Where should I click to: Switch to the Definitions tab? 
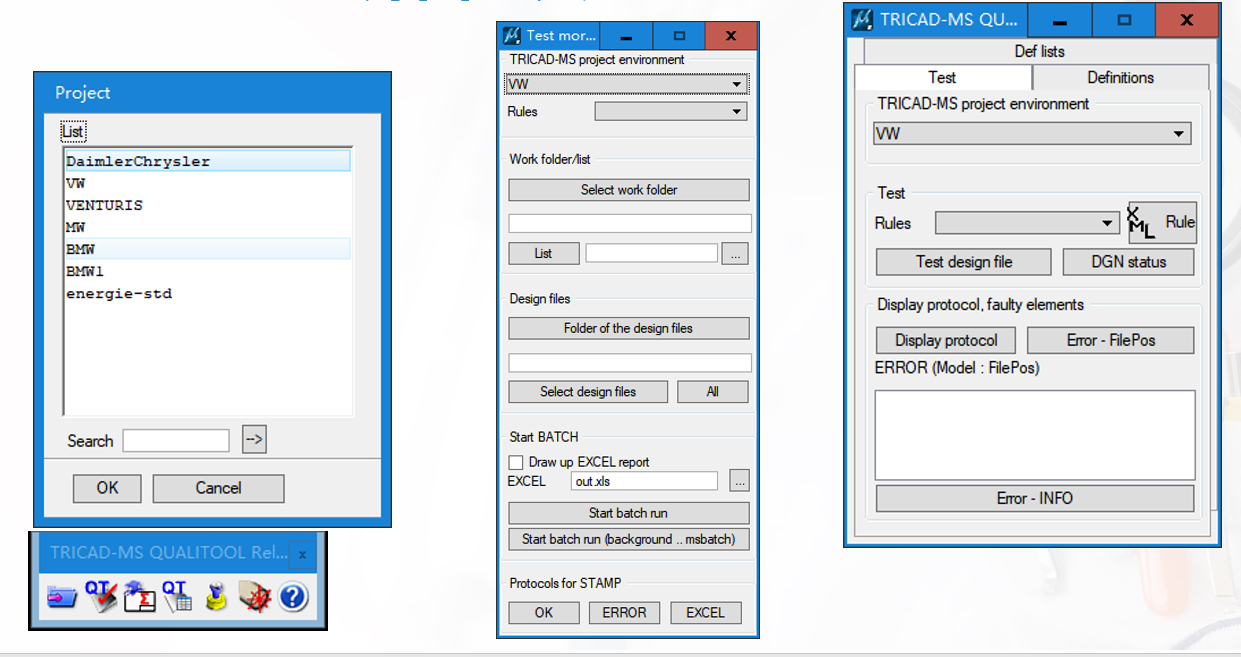[1120, 77]
